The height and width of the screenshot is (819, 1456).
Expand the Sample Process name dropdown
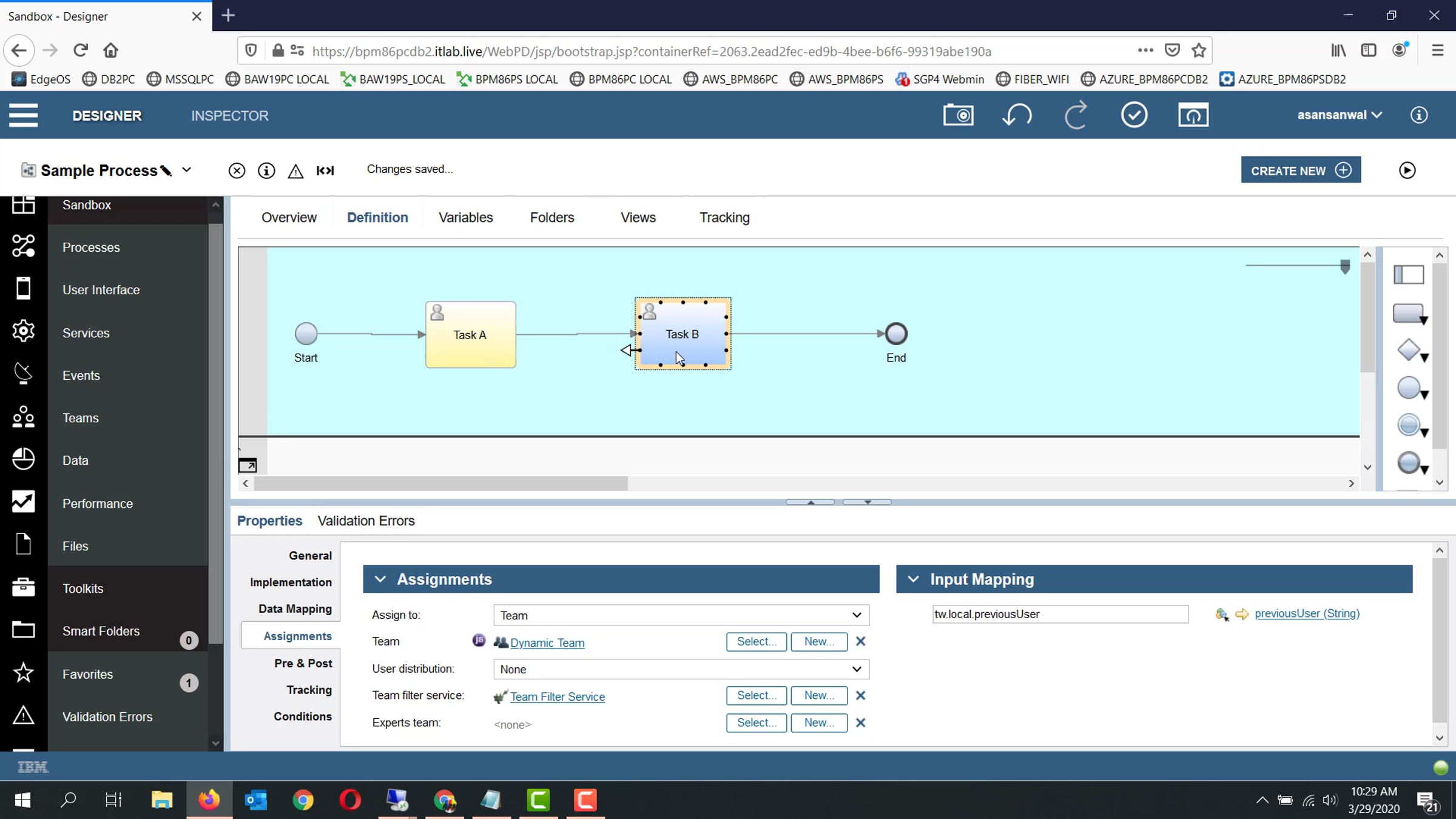click(x=187, y=170)
